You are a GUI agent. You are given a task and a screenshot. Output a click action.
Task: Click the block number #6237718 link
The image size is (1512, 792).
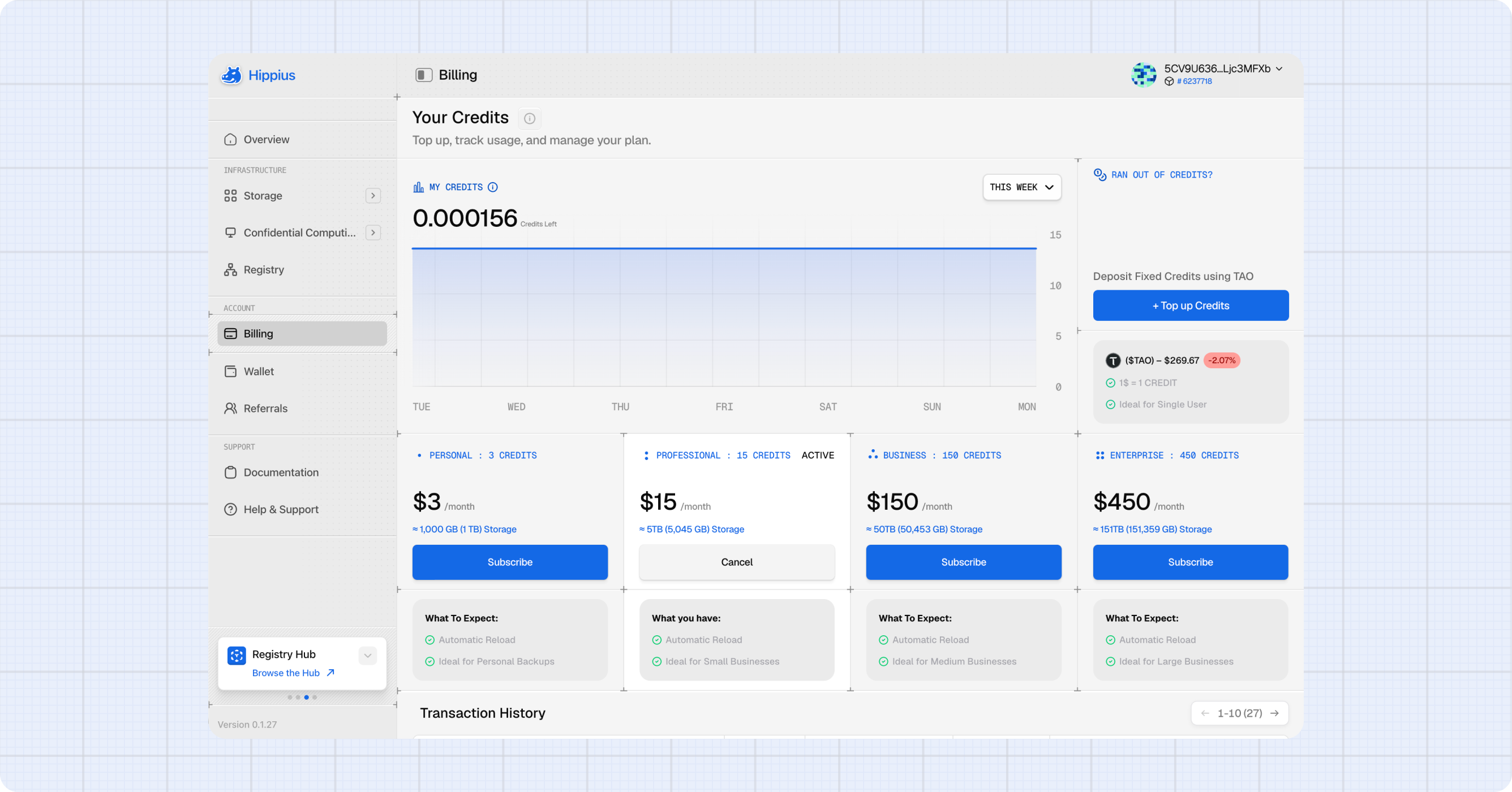[x=1194, y=81]
